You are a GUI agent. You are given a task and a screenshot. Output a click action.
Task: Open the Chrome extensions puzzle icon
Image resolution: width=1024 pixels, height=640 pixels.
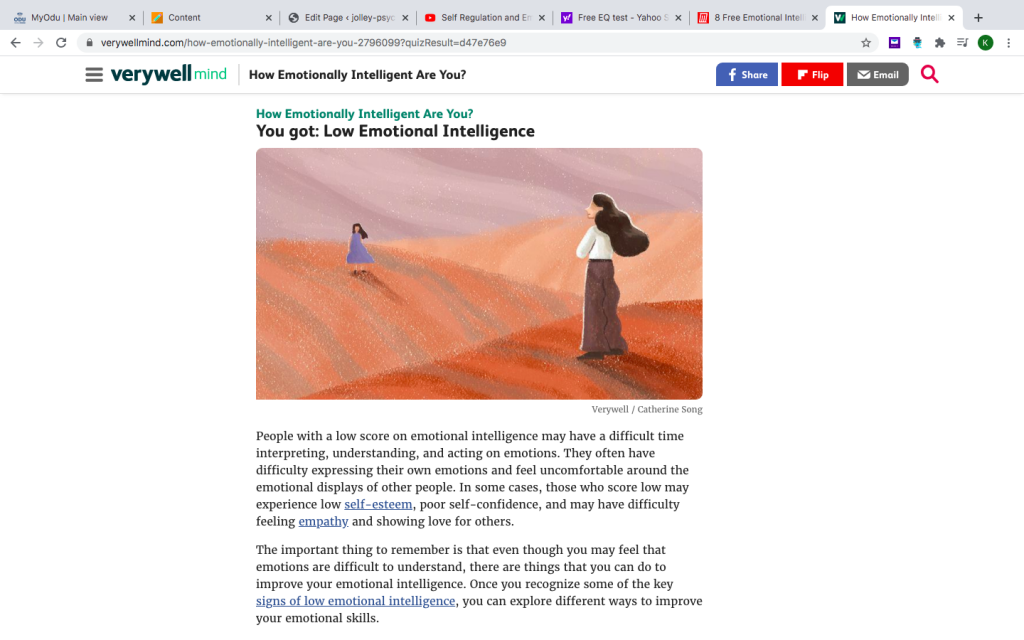click(940, 43)
